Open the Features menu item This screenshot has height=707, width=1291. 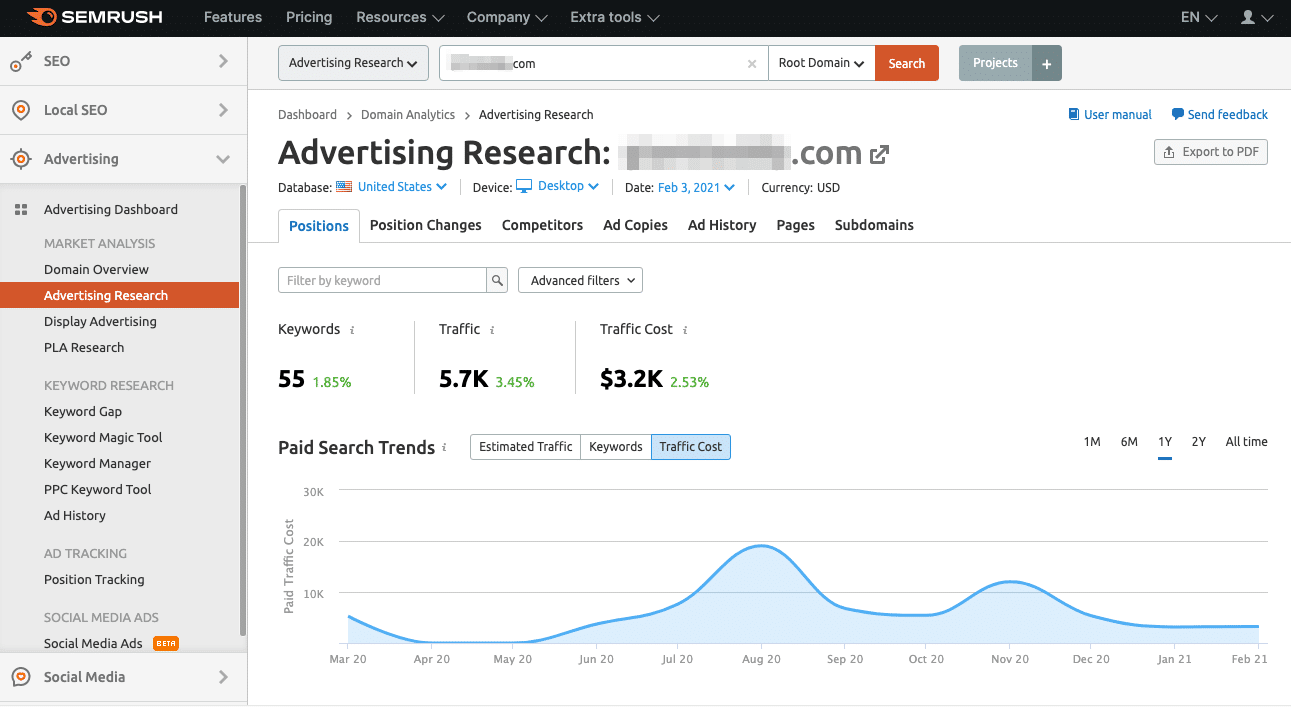(x=233, y=18)
